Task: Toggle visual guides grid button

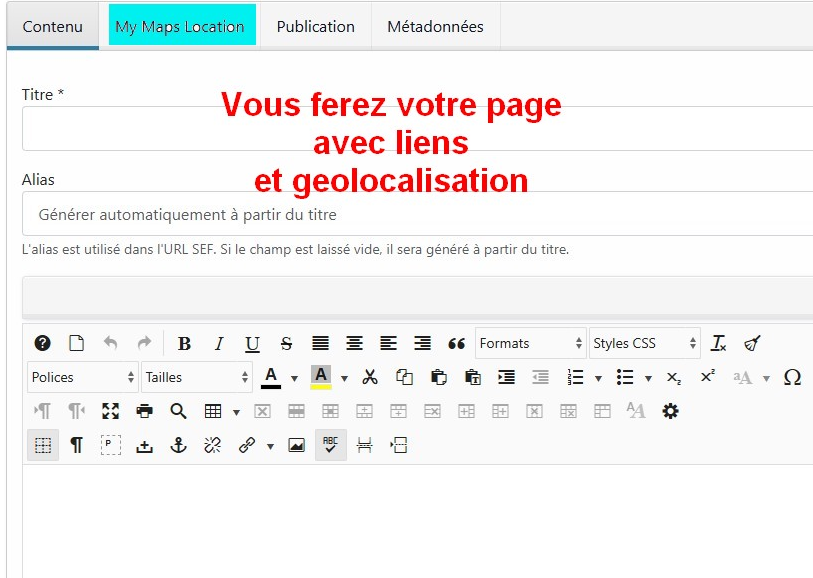Action: click(43, 446)
